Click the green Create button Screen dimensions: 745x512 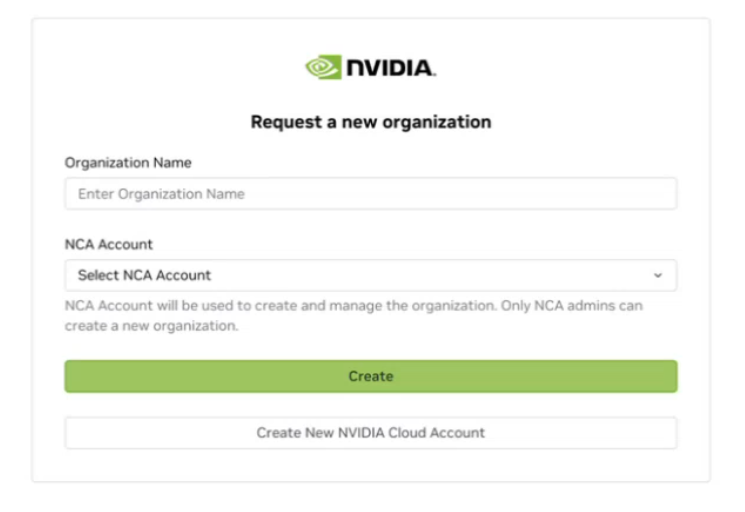(x=371, y=376)
